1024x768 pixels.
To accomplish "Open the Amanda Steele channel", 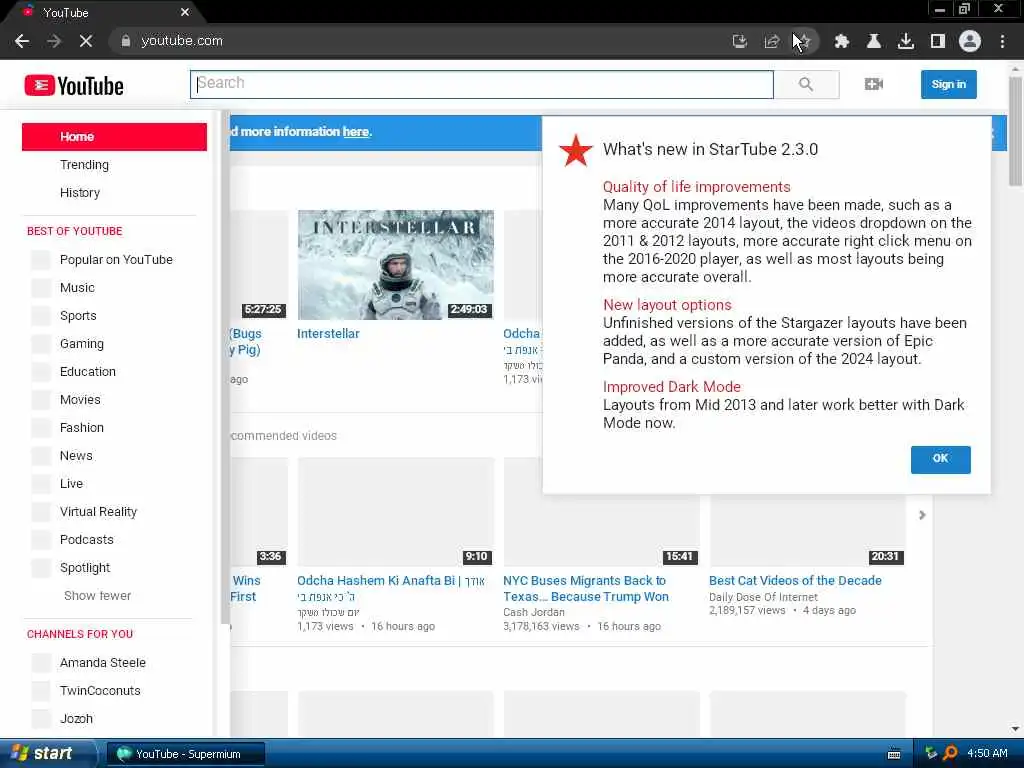I will coord(103,663).
